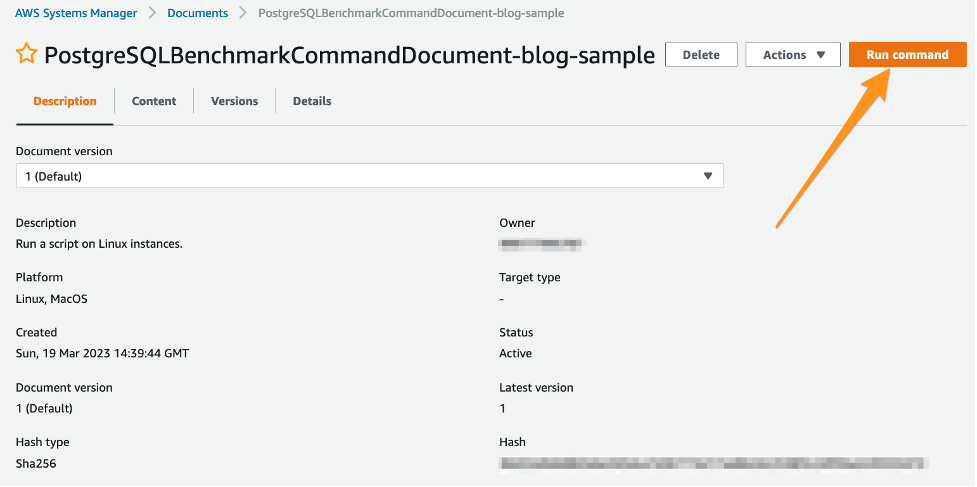Click the blurred Hash value
977x487 pixels.
[713, 463]
